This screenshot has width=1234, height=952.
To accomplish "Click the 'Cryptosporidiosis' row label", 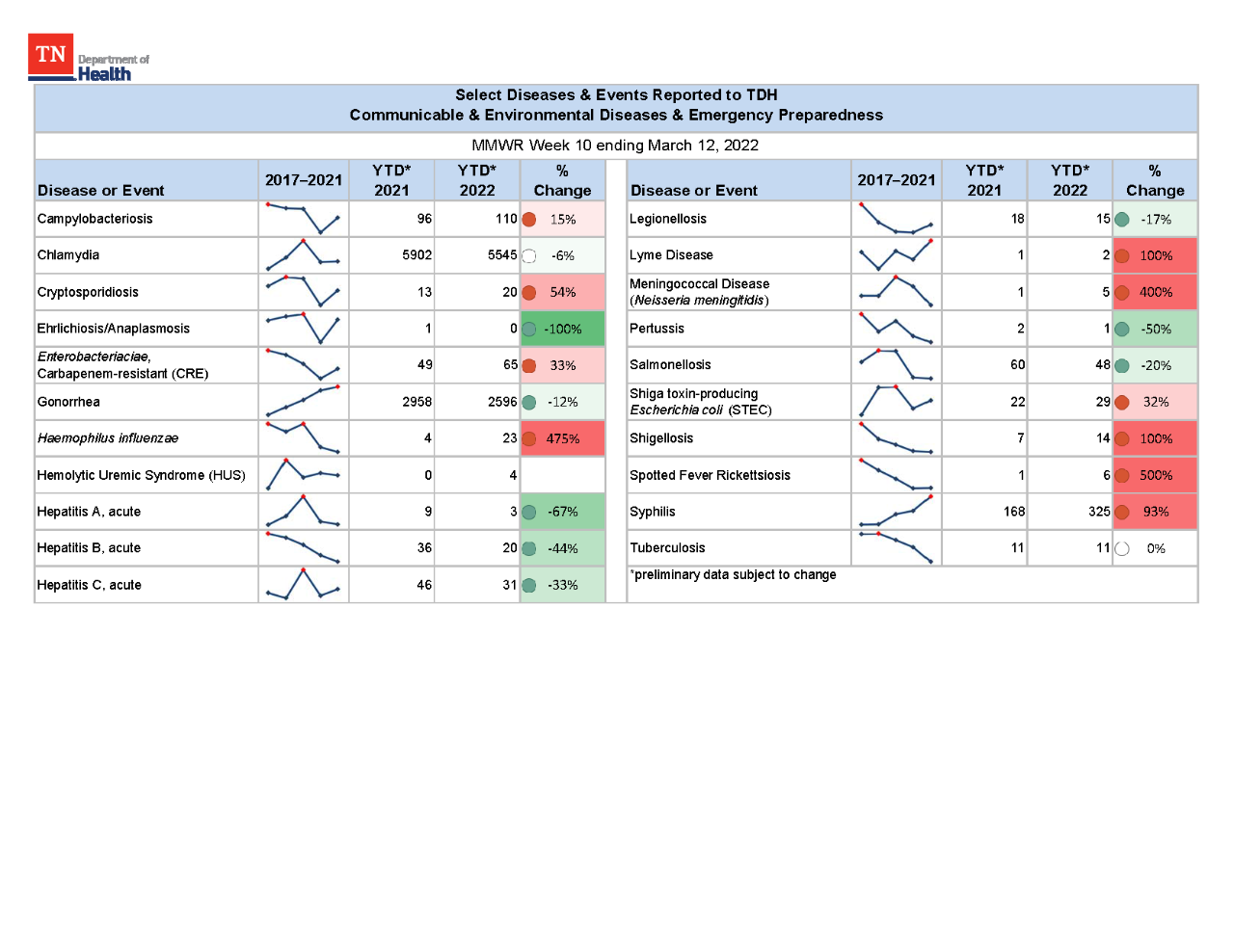I will click(x=88, y=292).
